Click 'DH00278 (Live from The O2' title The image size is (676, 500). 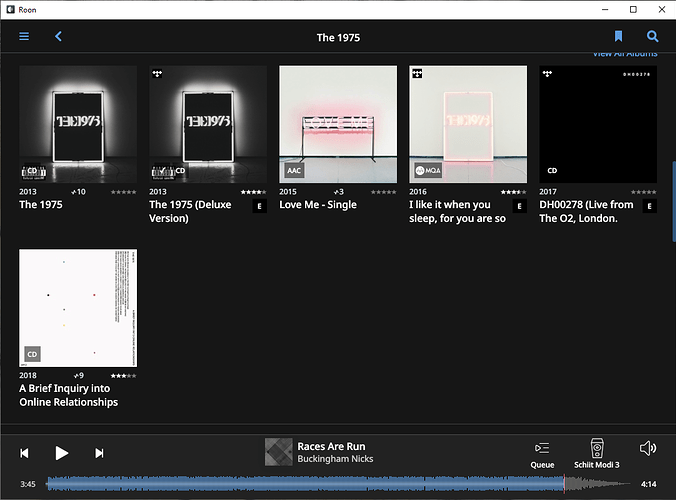pyautogui.click(x=586, y=211)
